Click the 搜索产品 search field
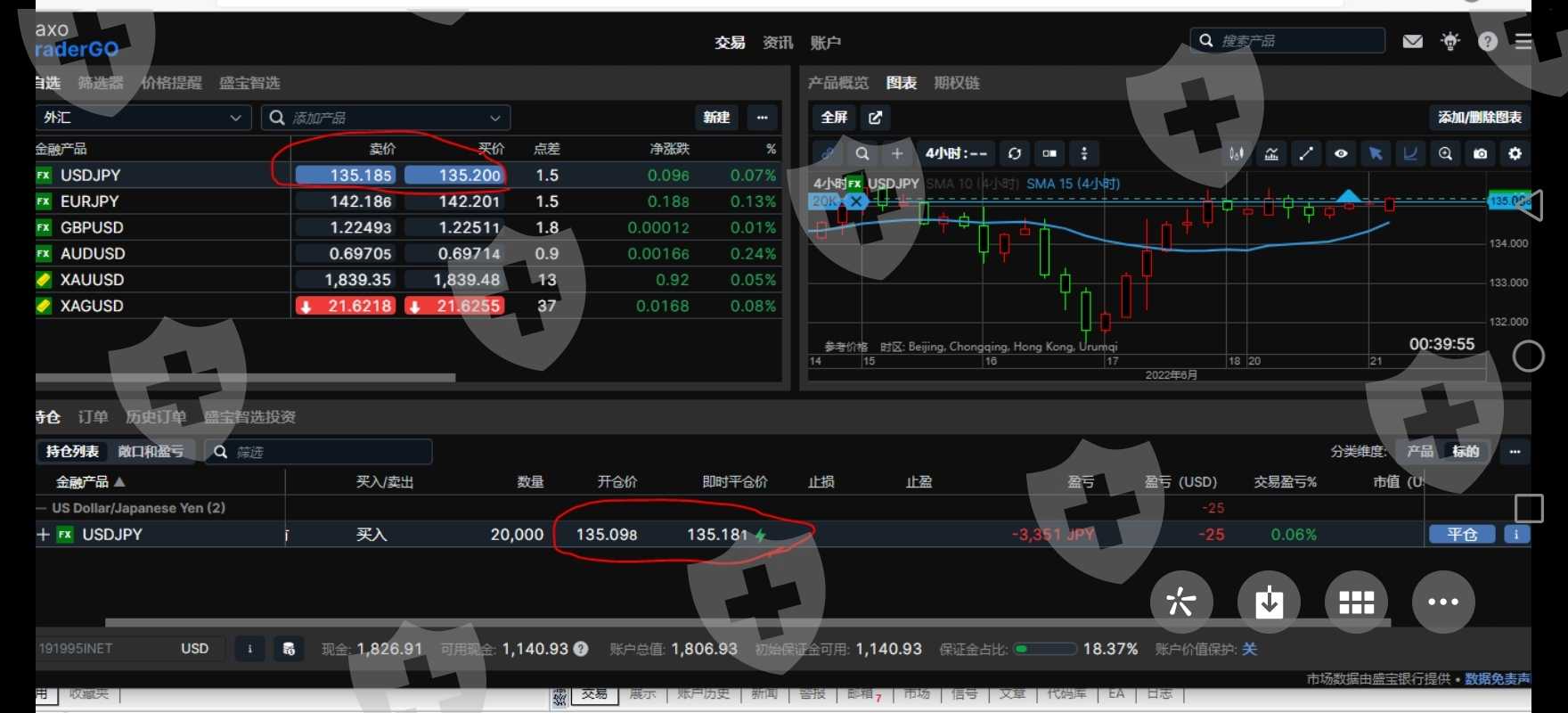This screenshot has width=1568, height=713. [x=1287, y=41]
